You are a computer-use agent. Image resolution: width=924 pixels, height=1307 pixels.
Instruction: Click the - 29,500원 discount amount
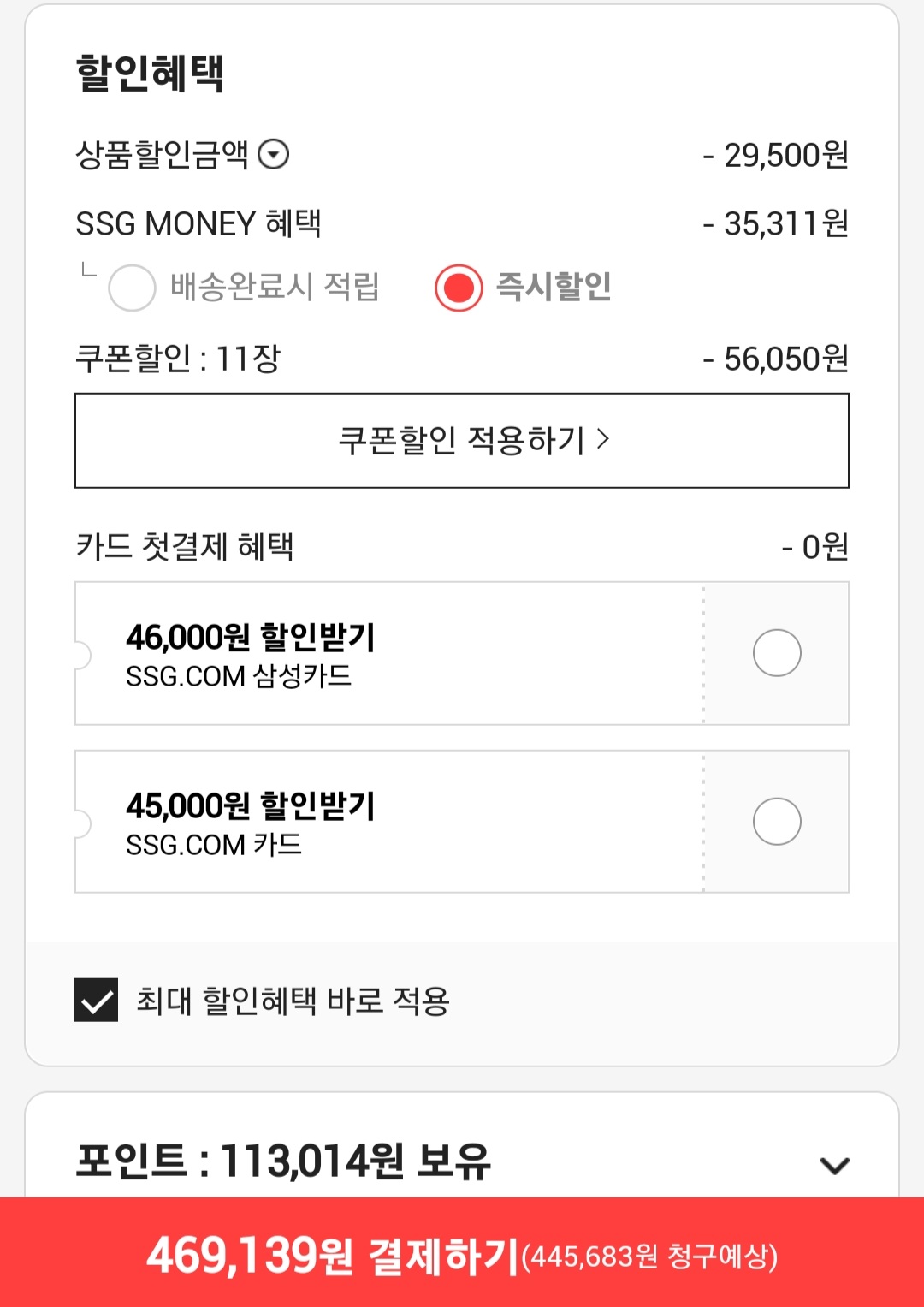click(x=775, y=155)
